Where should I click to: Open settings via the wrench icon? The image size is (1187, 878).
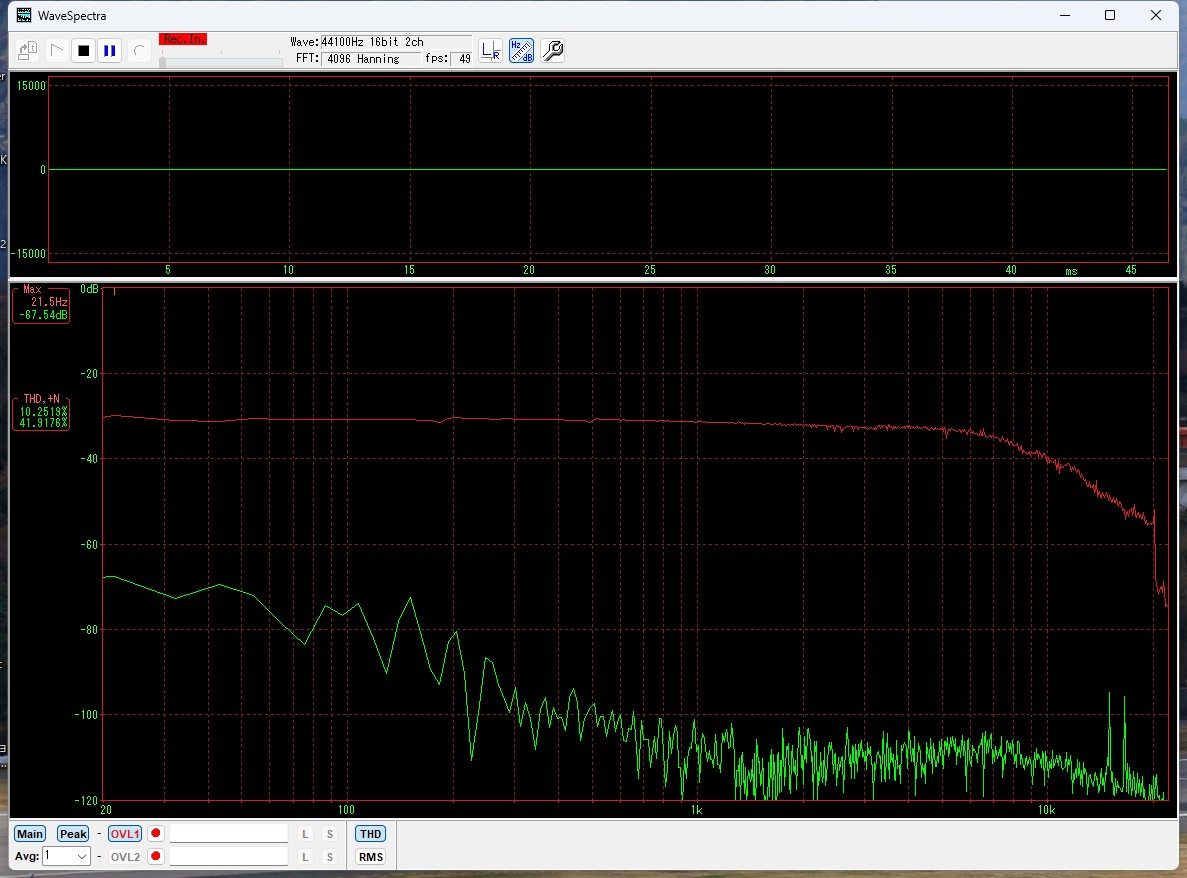(x=552, y=51)
